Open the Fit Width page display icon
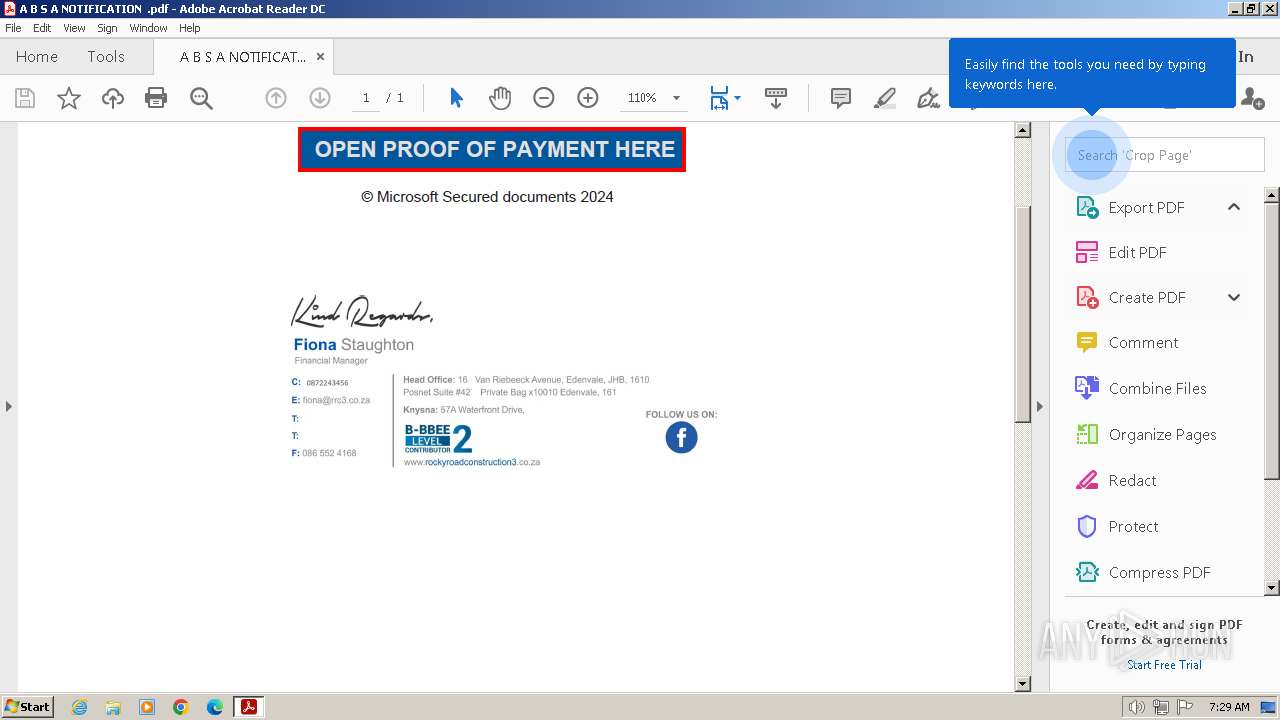 point(720,98)
